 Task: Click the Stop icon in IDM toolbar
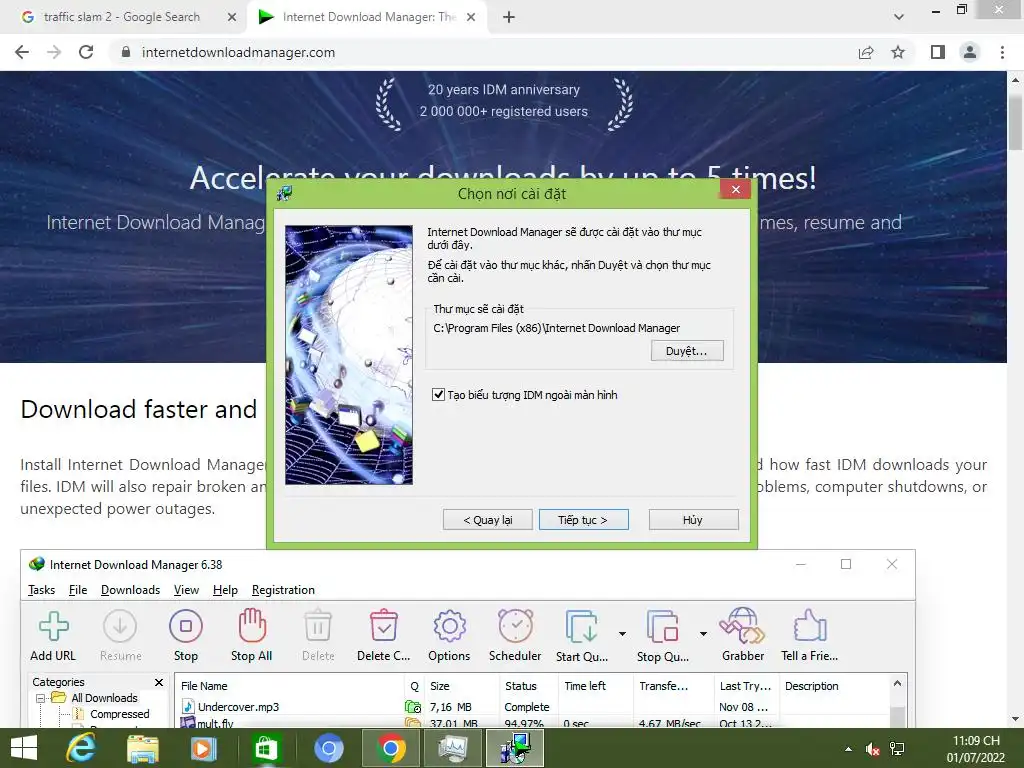click(185, 626)
